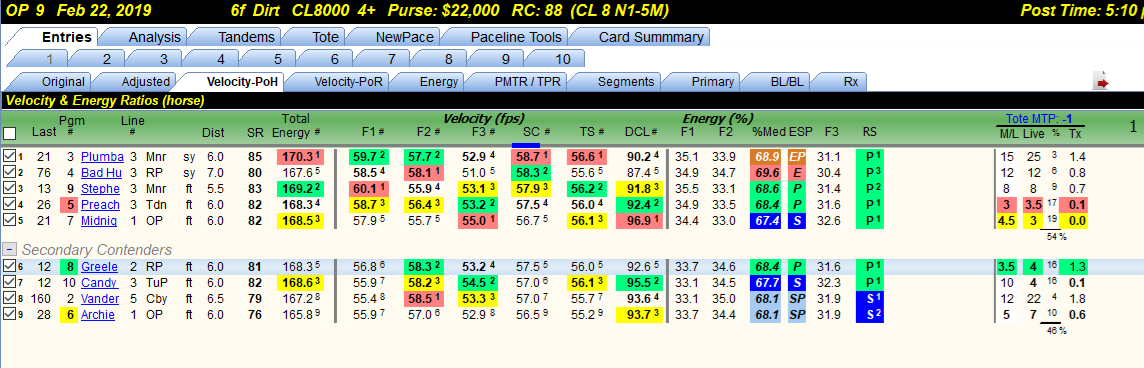Uncheck the Archie row checkbox

tap(9, 314)
